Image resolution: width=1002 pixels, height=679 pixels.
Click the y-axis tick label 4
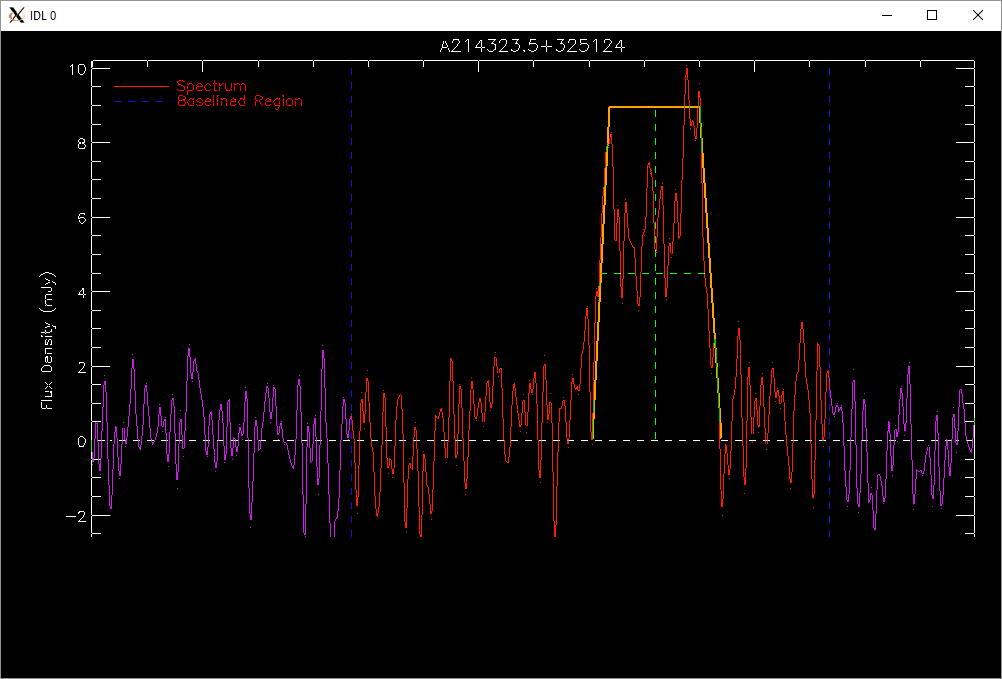coord(81,292)
